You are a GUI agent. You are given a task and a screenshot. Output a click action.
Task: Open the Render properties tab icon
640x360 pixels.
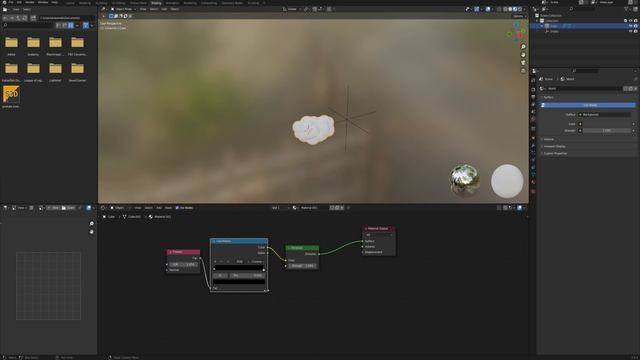coord(533,89)
